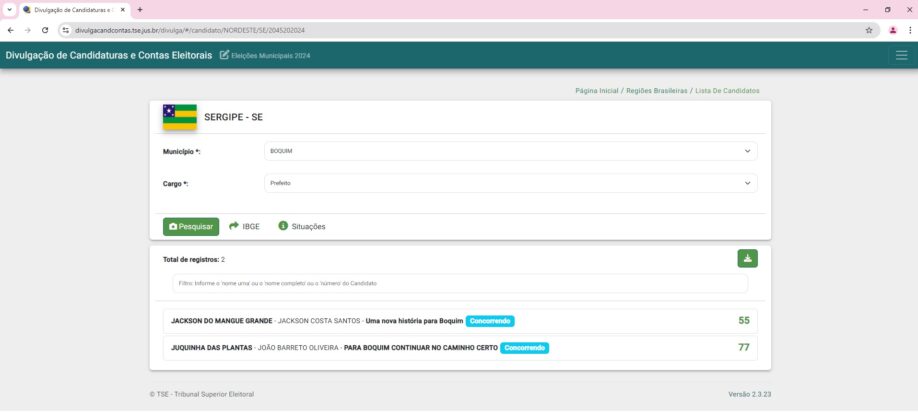Image resolution: width=918 pixels, height=420 pixels.
Task: Download the candidate list with the green button
Action: (x=748, y=258)
